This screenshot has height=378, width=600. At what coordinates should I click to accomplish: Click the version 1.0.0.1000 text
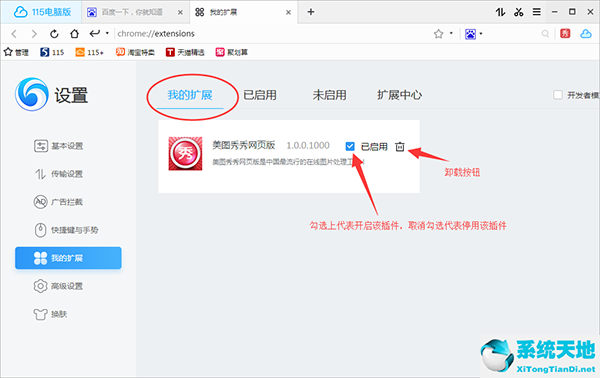[x=308, y=146]
